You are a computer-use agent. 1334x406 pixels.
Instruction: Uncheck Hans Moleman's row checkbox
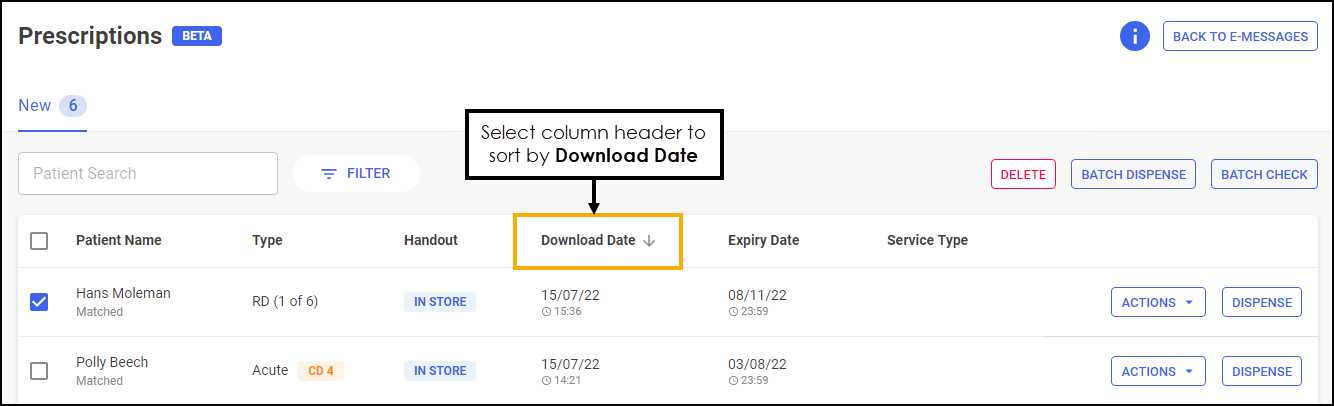click(39, 301)
